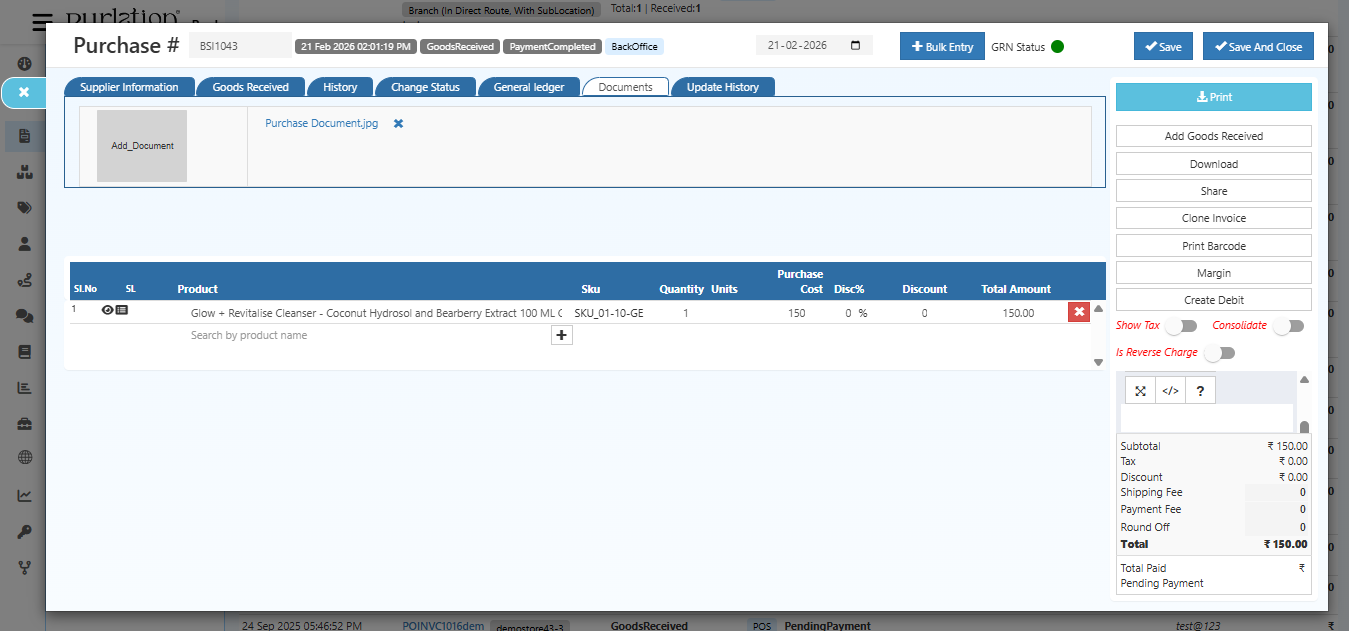
Task: Open the date picker calendar
Action: tap(855, 44)
